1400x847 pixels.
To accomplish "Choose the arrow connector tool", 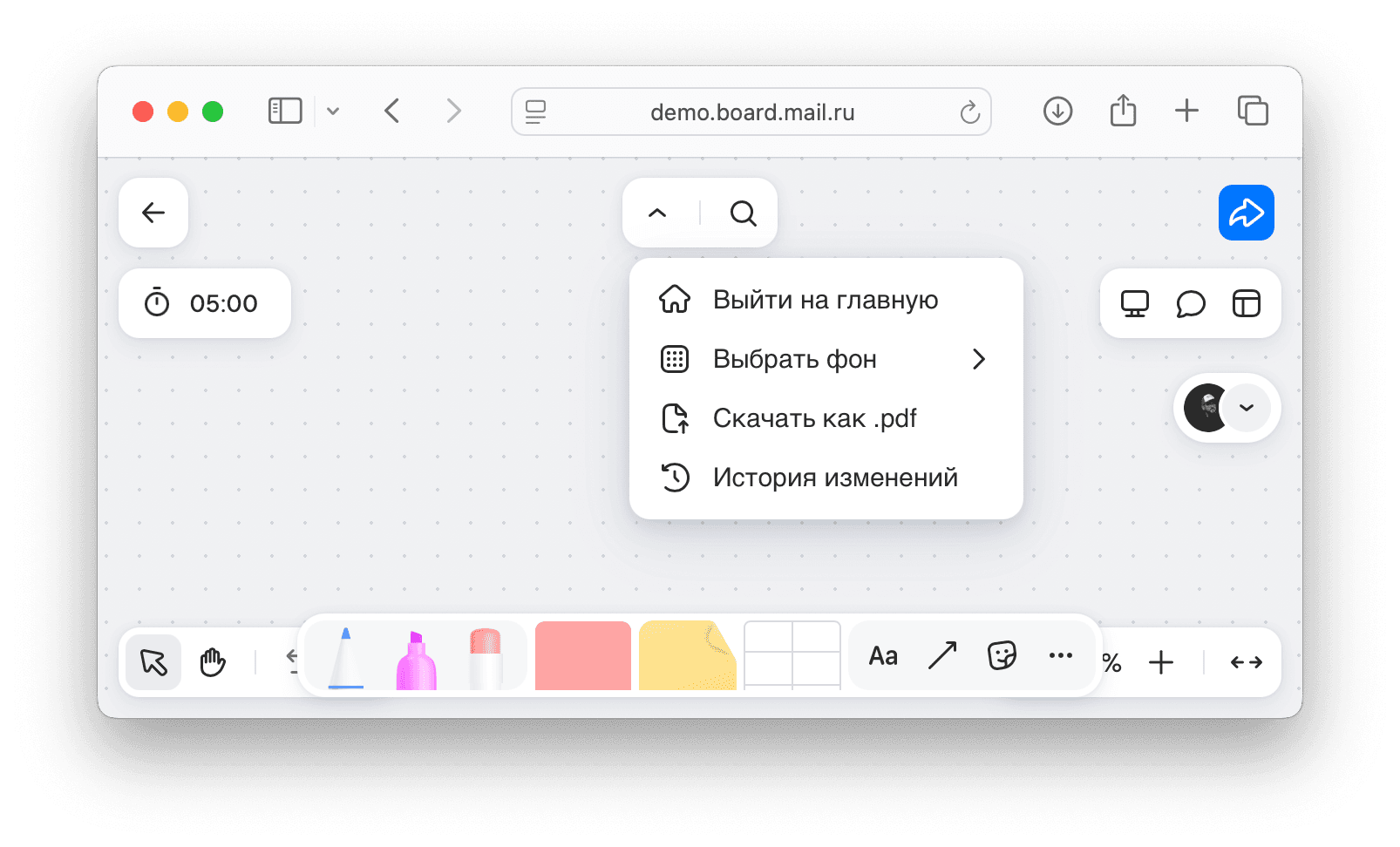I will [942, 655].
